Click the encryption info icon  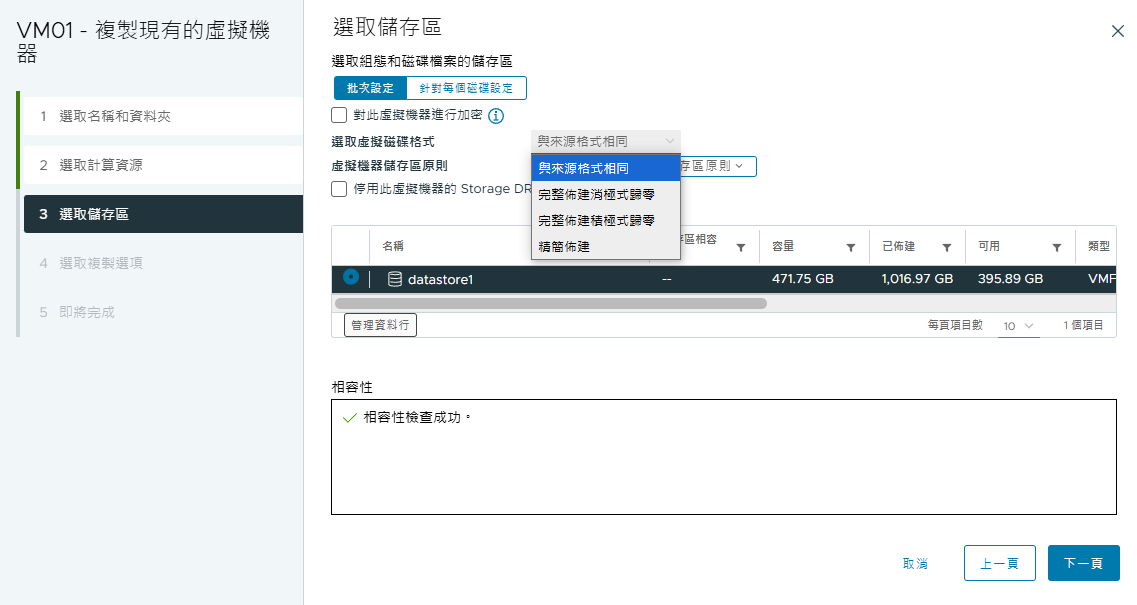(x=496, y=116)
